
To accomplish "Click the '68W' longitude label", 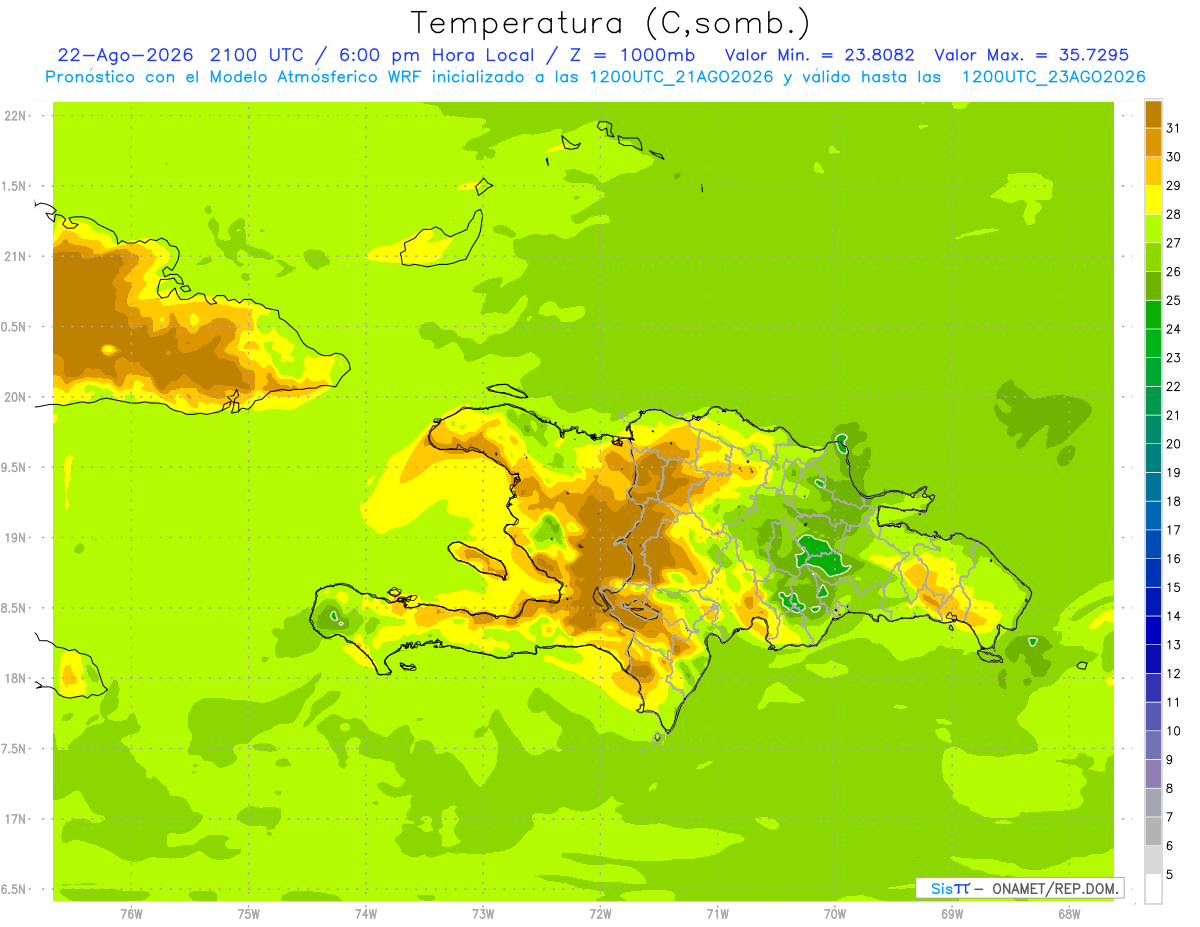I will (1068, 913).
